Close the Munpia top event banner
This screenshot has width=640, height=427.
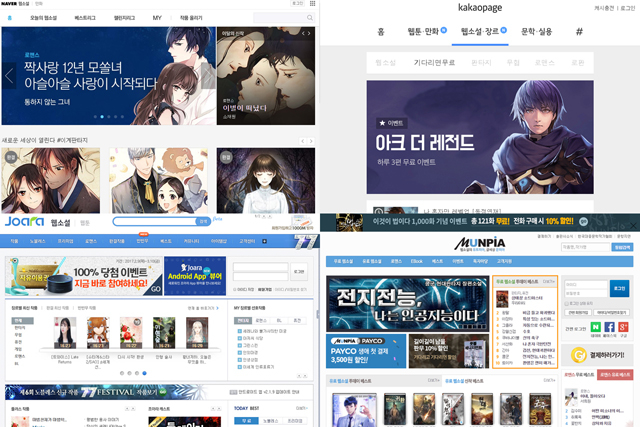pos(633,225)
